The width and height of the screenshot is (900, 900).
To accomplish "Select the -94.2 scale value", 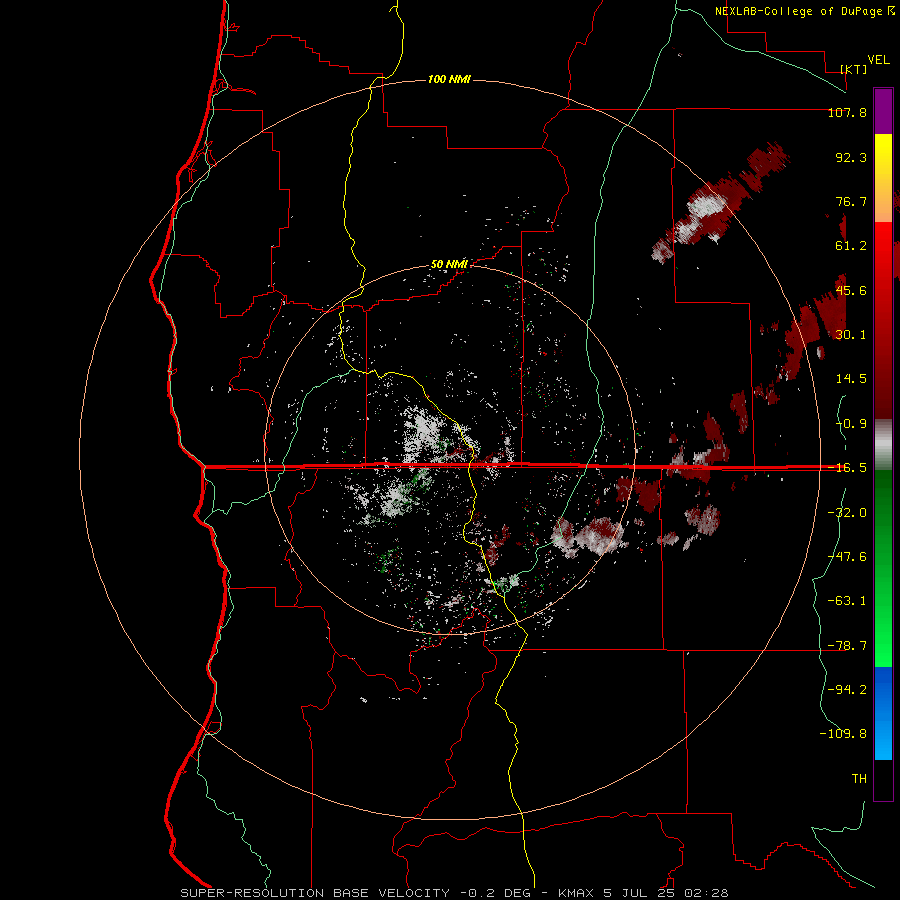I will pyautogui.click(x=847, y=690).
